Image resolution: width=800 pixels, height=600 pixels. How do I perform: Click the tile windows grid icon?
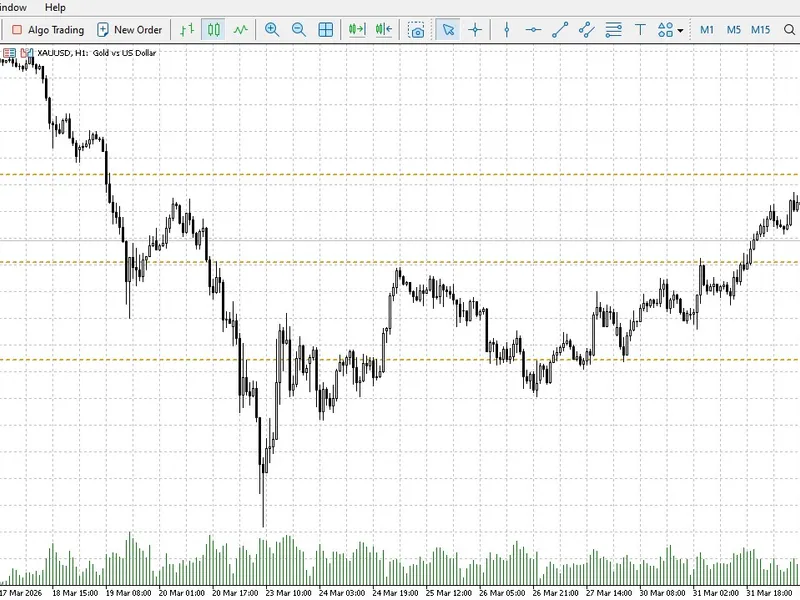click(x=326, y=30)
